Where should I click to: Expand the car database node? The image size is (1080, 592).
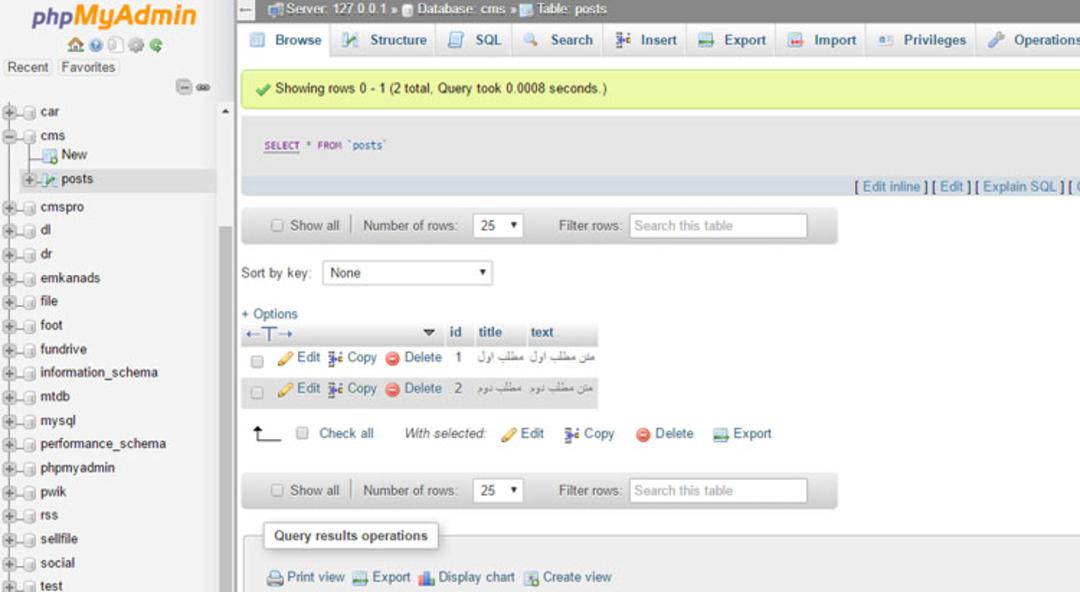click(x=9, y=112)
